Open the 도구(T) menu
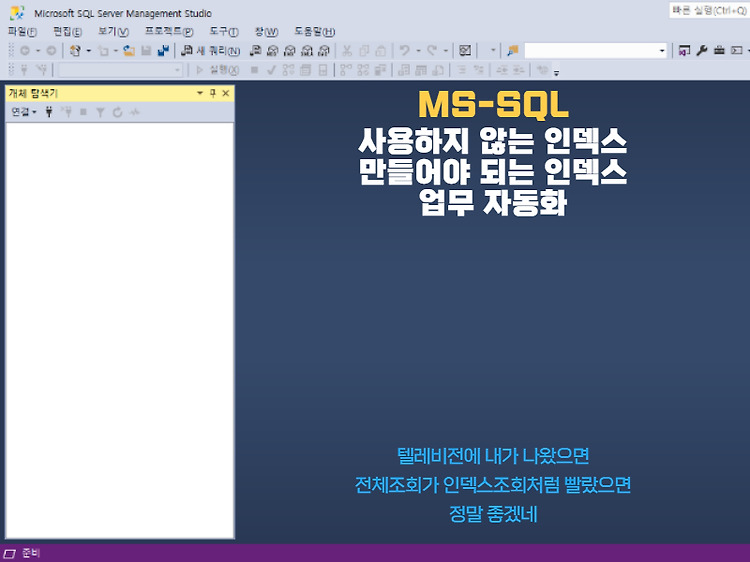The height and width of the screenshot is (562, 750). (224, 32)
